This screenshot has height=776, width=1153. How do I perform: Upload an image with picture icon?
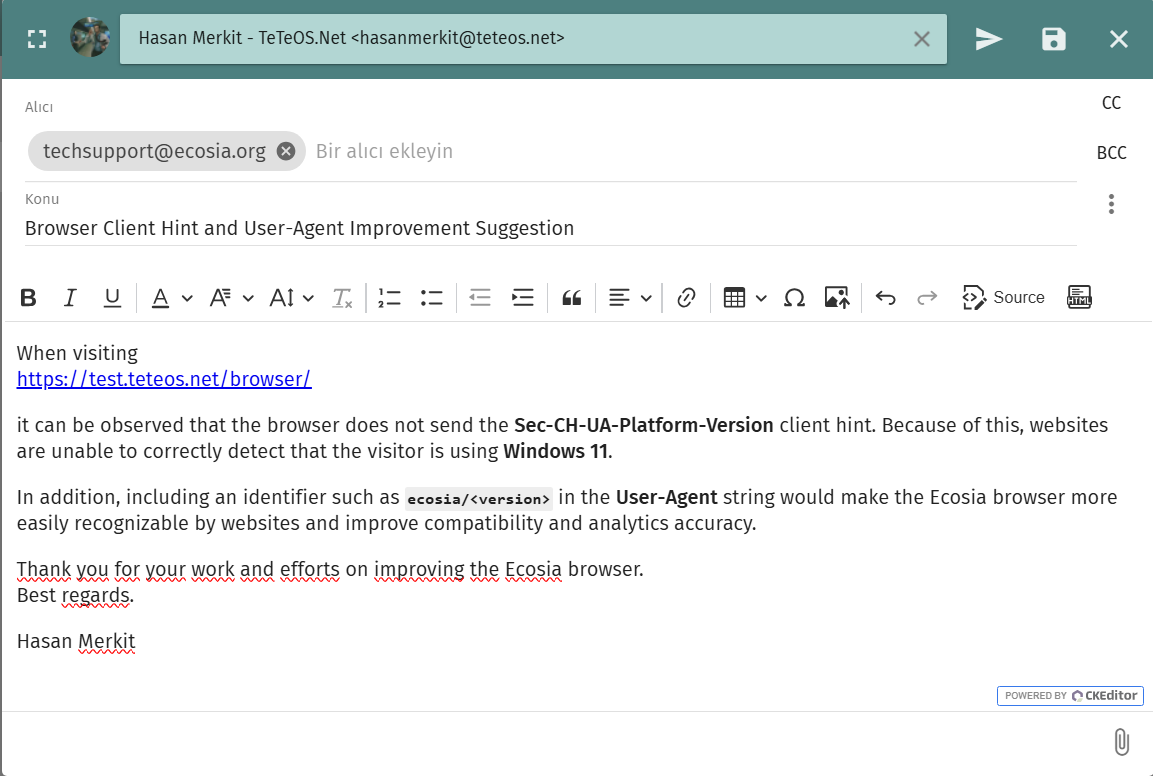[837, 298]
